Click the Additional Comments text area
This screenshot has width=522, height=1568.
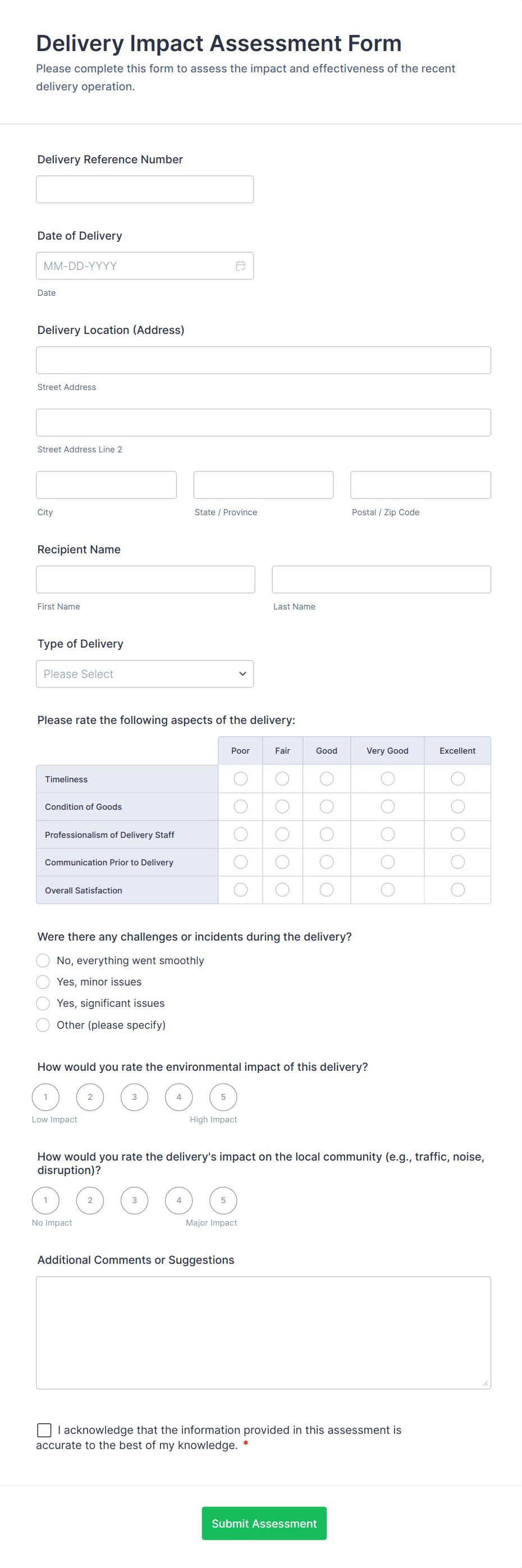(x=263, y=1332)
